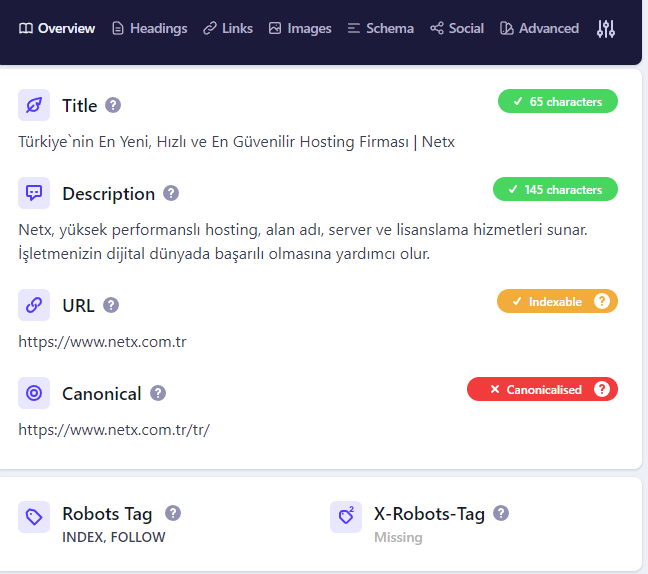The width and height of the screenshot is (648, 574).
Task: Click the Robots Tag label icon
Action: [34, 517]
